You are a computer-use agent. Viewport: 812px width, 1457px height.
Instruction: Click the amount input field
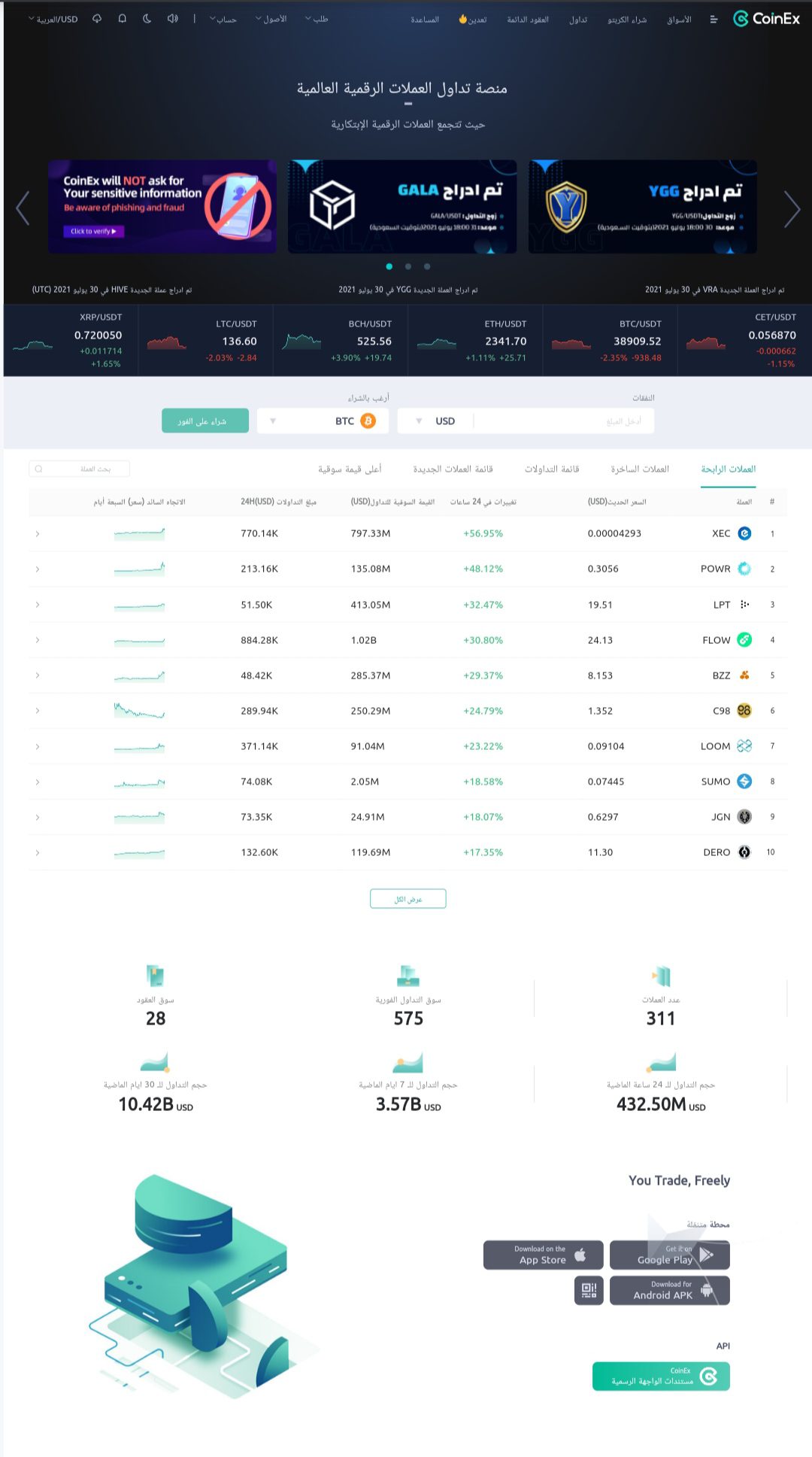pyautogui.click(x=564, y=421)
